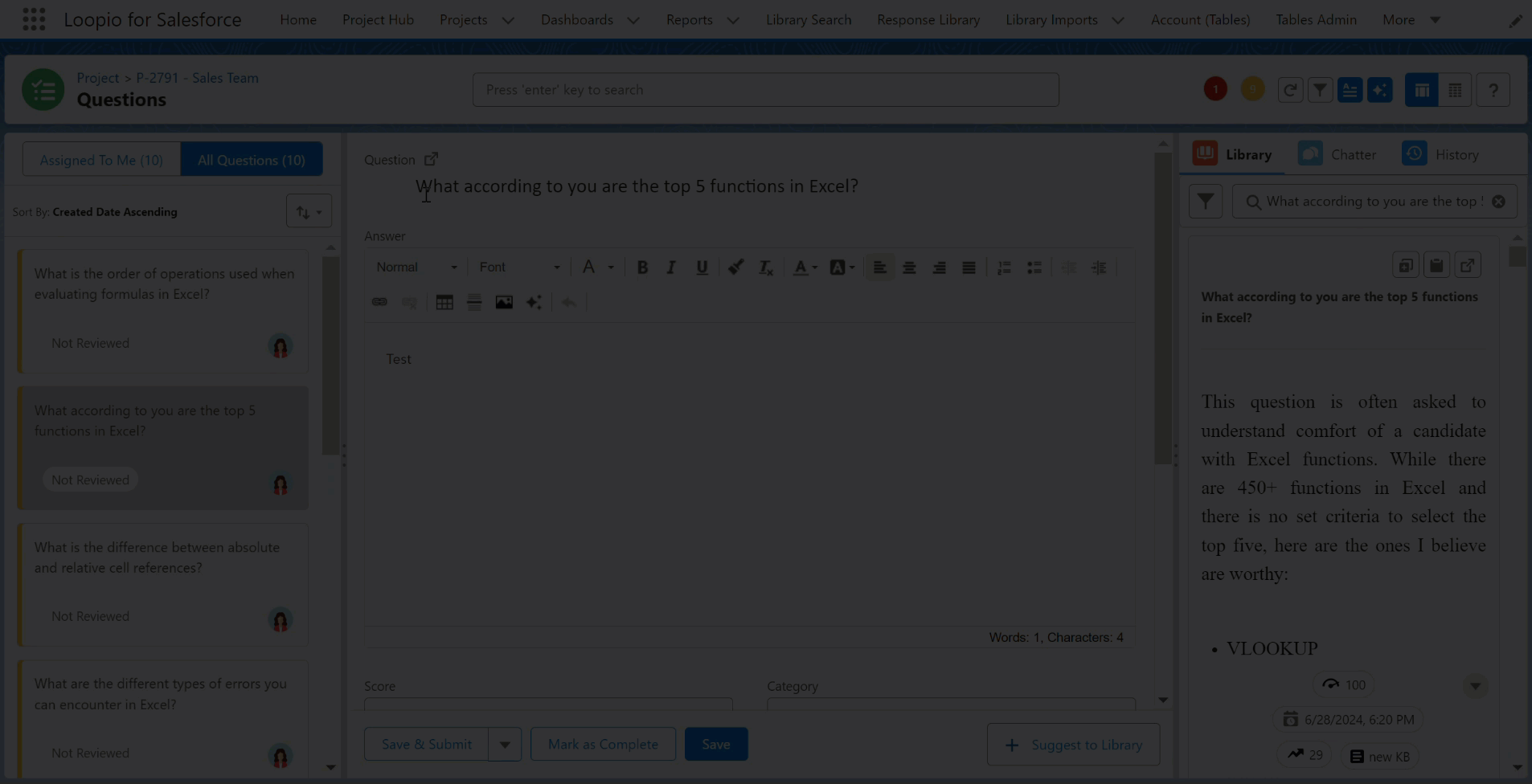Open the background highlight color dropdown
This screenshot has height=784, width=1532.
842,267
